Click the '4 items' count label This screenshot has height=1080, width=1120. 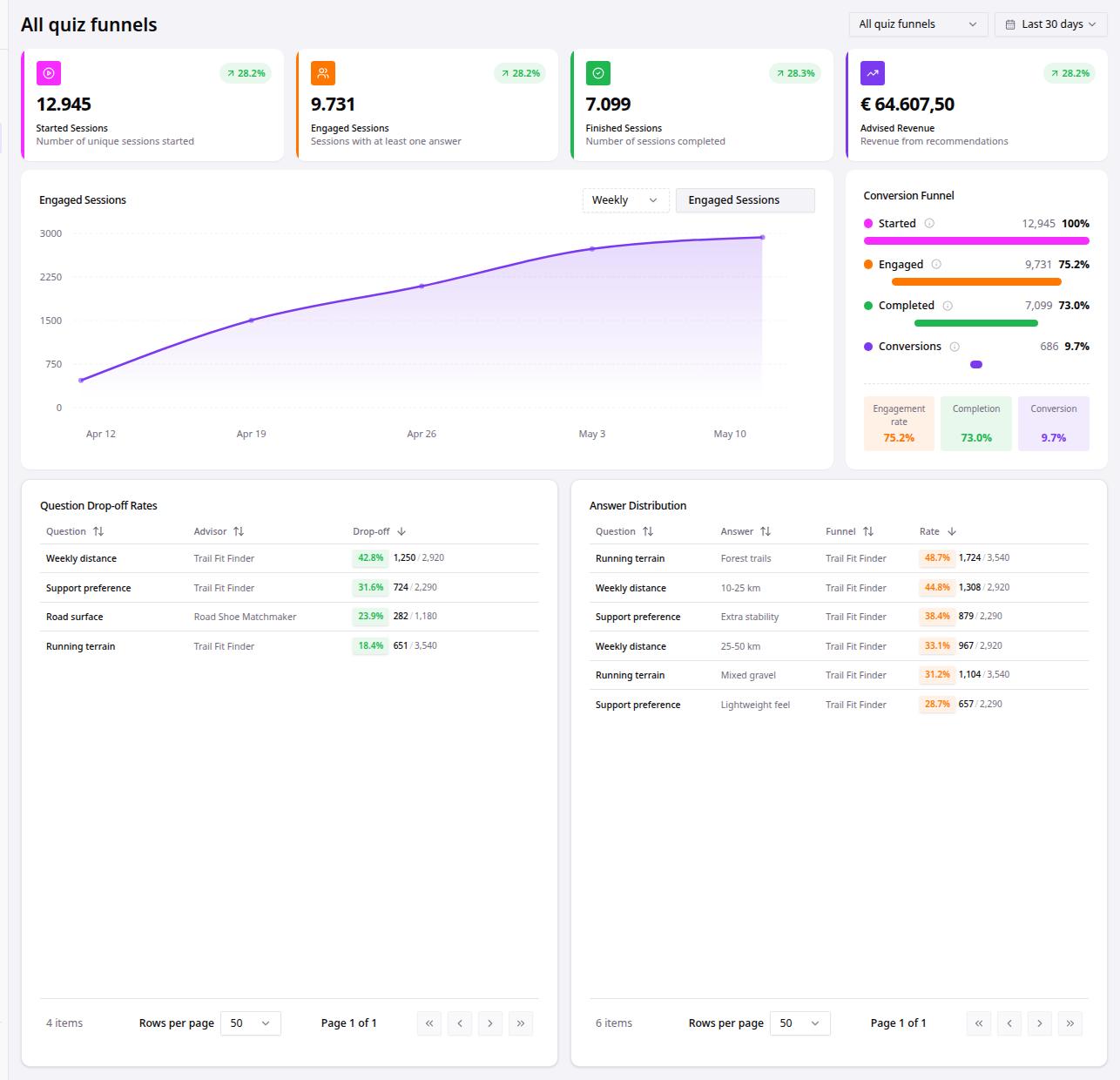tap(64, 1023)
